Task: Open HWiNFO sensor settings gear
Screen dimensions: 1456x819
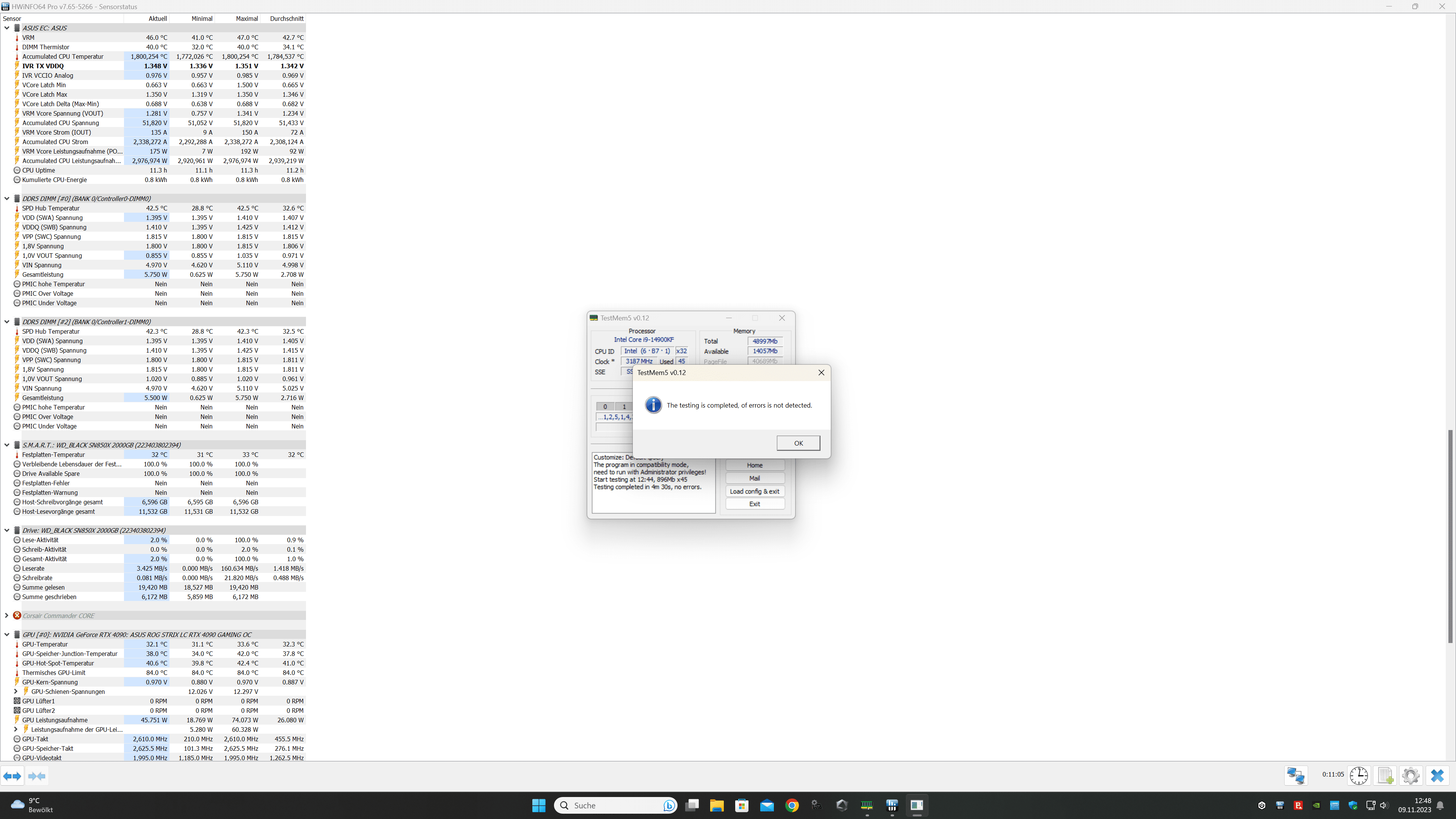Action: coord(1411,775)
